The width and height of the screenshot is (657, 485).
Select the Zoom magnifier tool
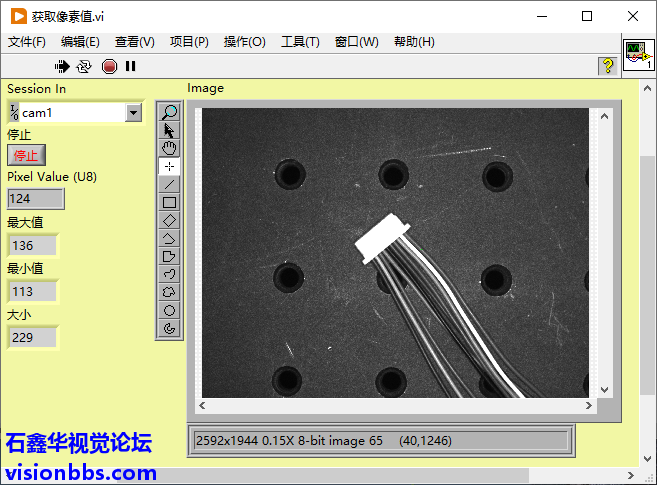pos(169,113)
